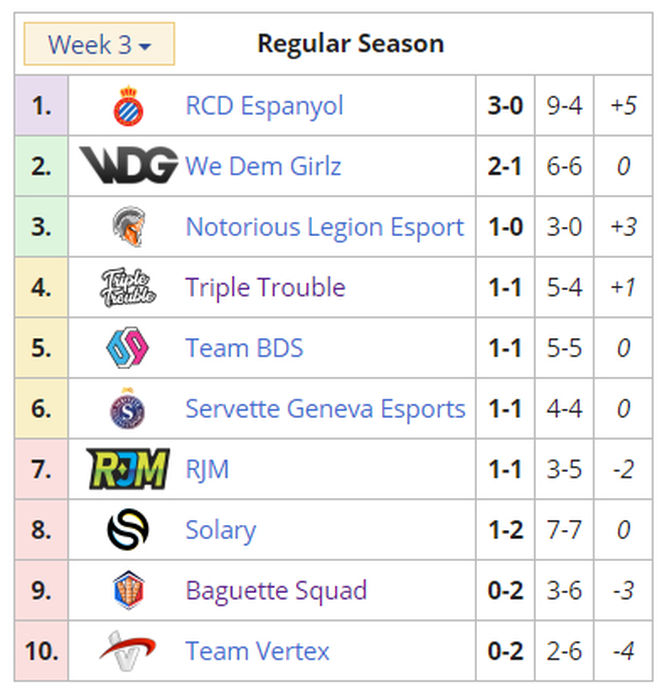Open the RCD Espanyol team link
The width and height of the screenshot is (667, 692).
pos(264,106)
